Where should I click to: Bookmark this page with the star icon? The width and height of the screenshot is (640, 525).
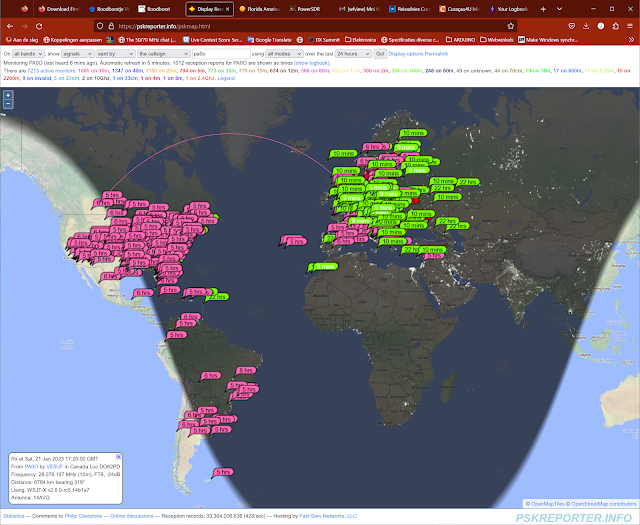(510, 26)
